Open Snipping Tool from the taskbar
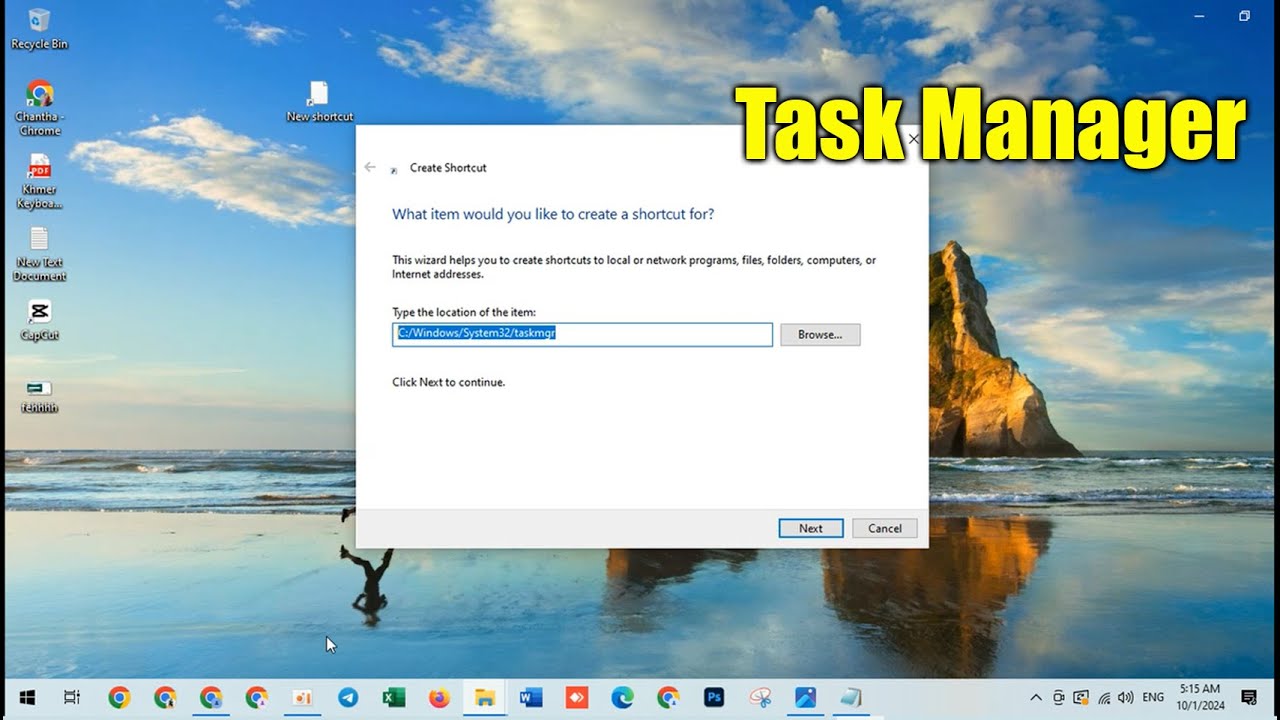 pos(760,698)
